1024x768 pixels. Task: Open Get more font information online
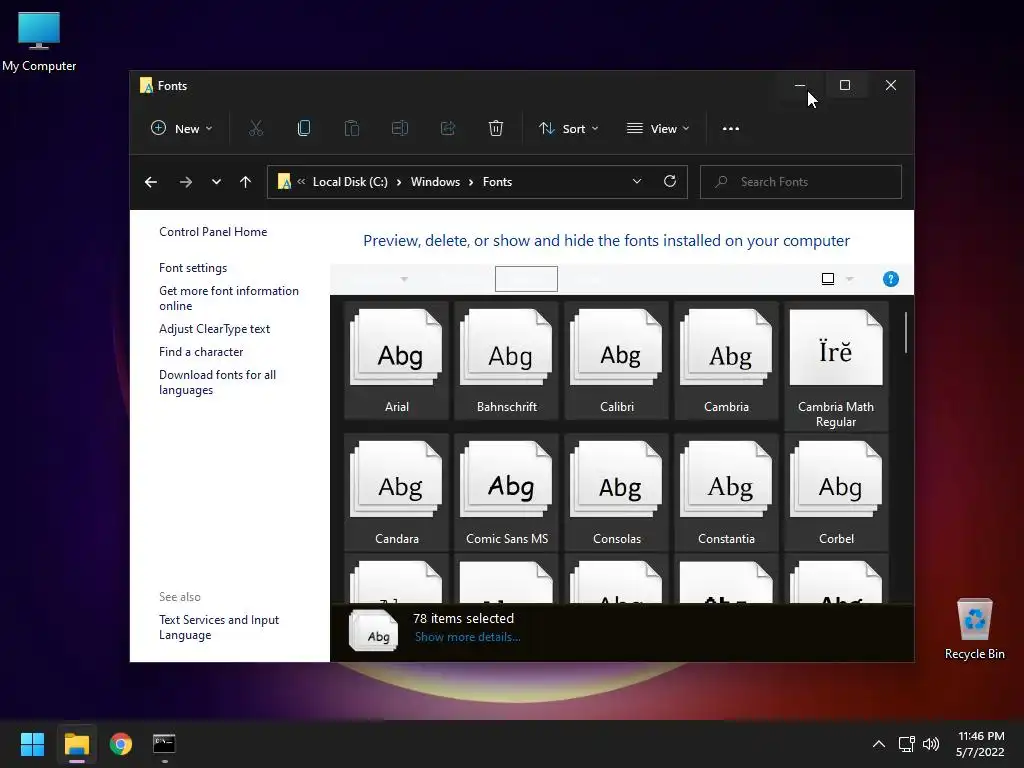point(229,298)
